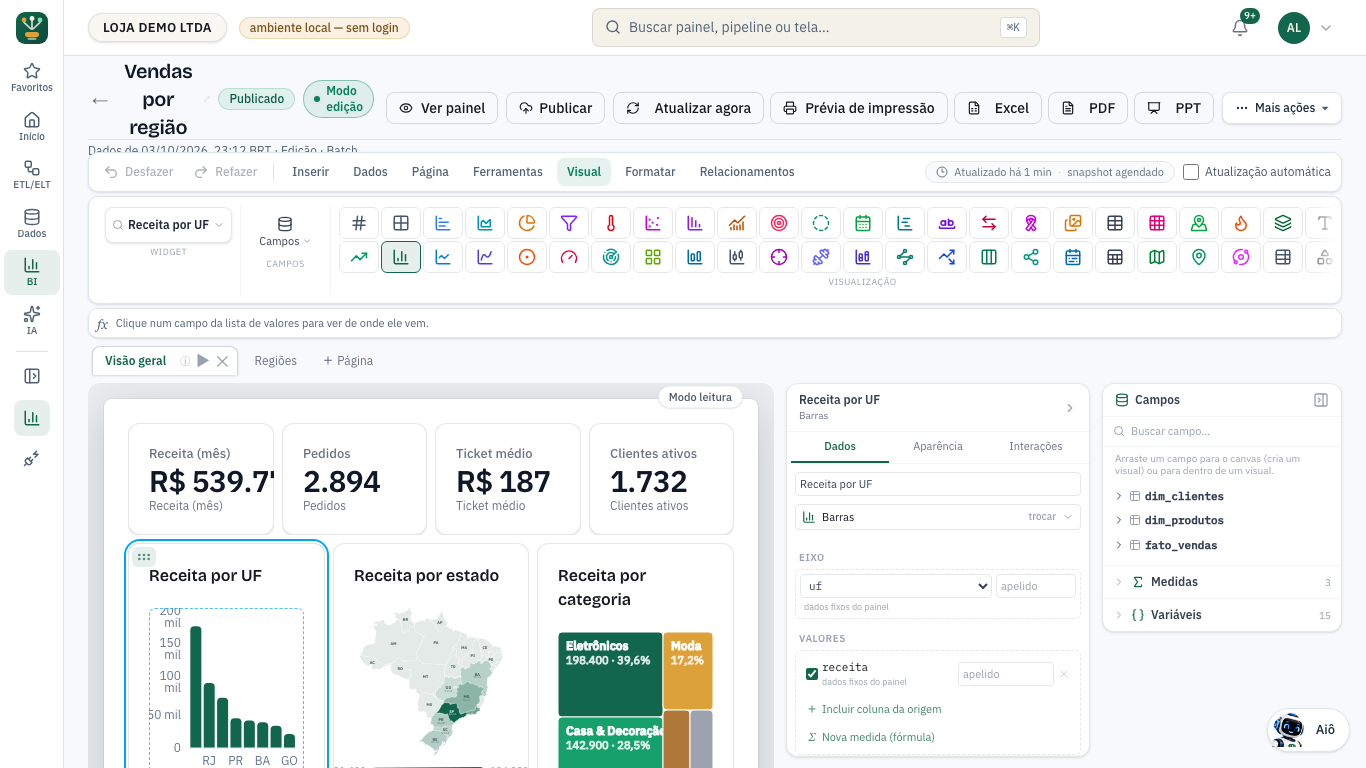
Task: Open the uf axis field dropdown
Action: tap(895, 586)
